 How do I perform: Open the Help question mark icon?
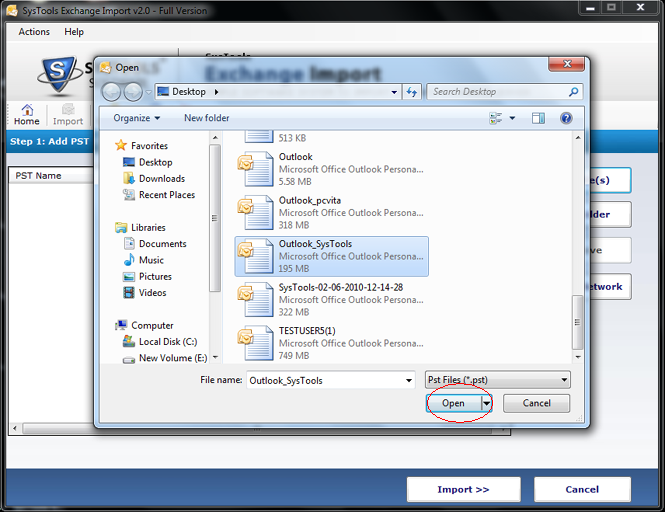566,118
